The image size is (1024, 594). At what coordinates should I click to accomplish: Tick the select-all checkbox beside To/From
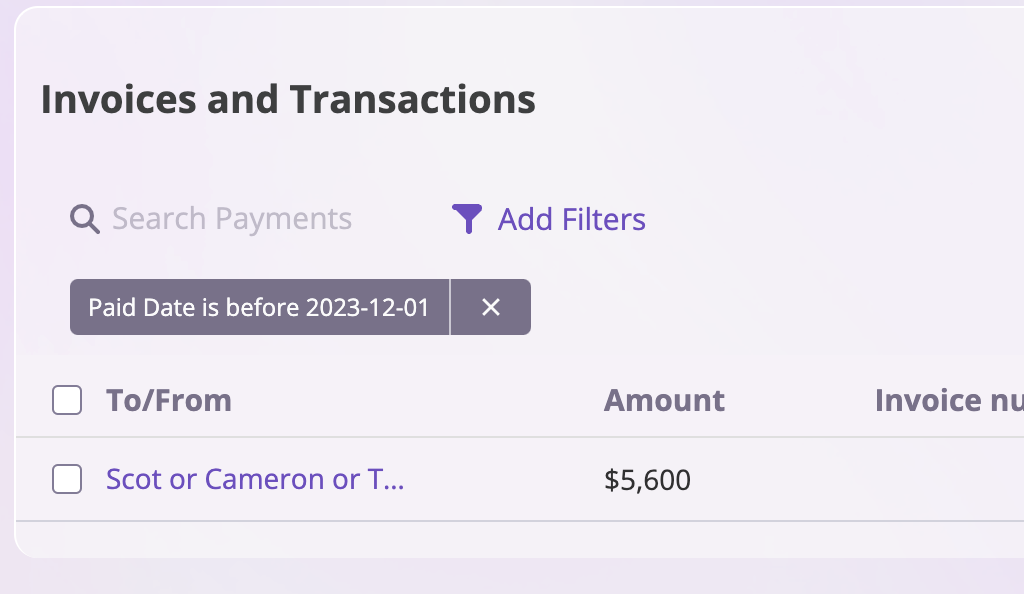click(67, 400)
